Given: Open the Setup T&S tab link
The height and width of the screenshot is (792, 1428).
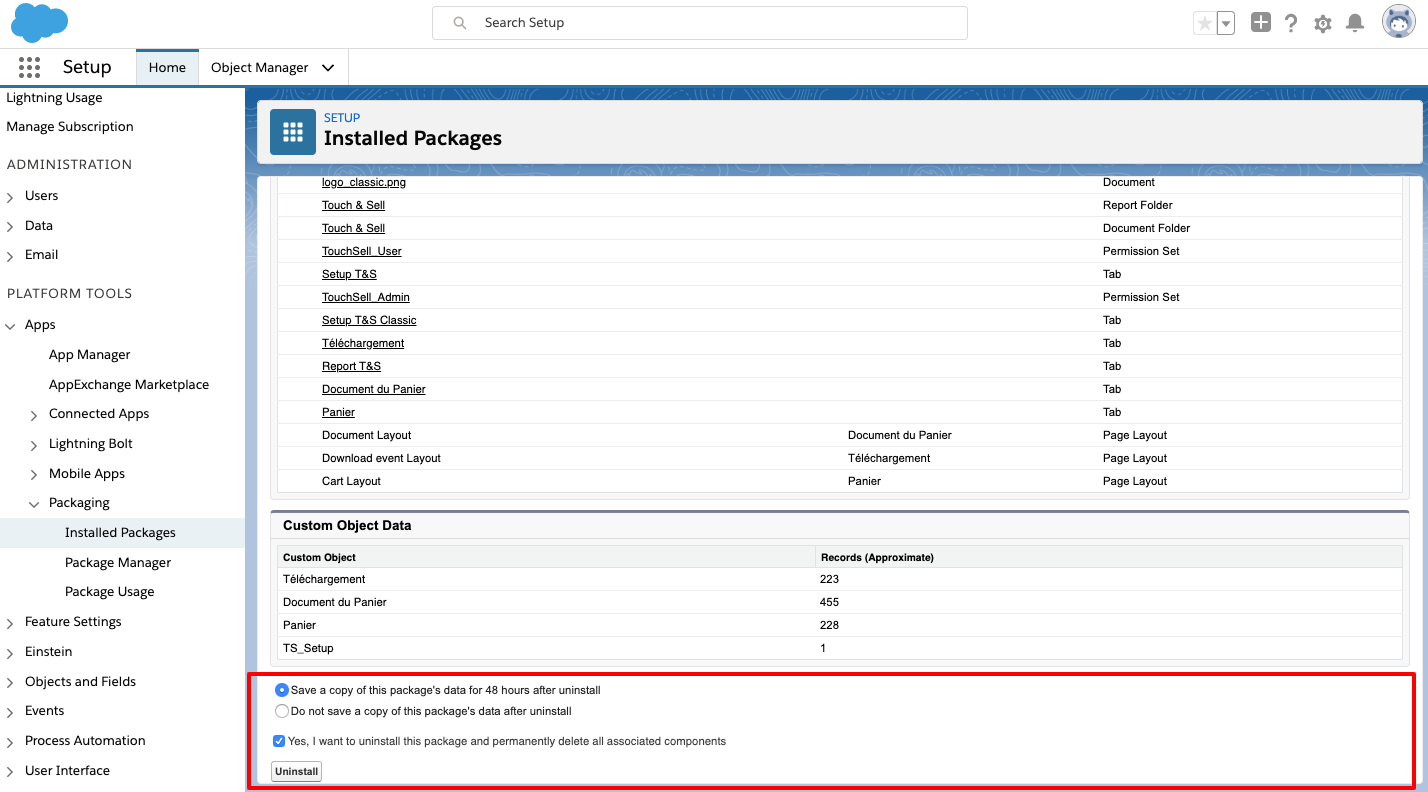Looking at the screenshot, I should [349, 274].
